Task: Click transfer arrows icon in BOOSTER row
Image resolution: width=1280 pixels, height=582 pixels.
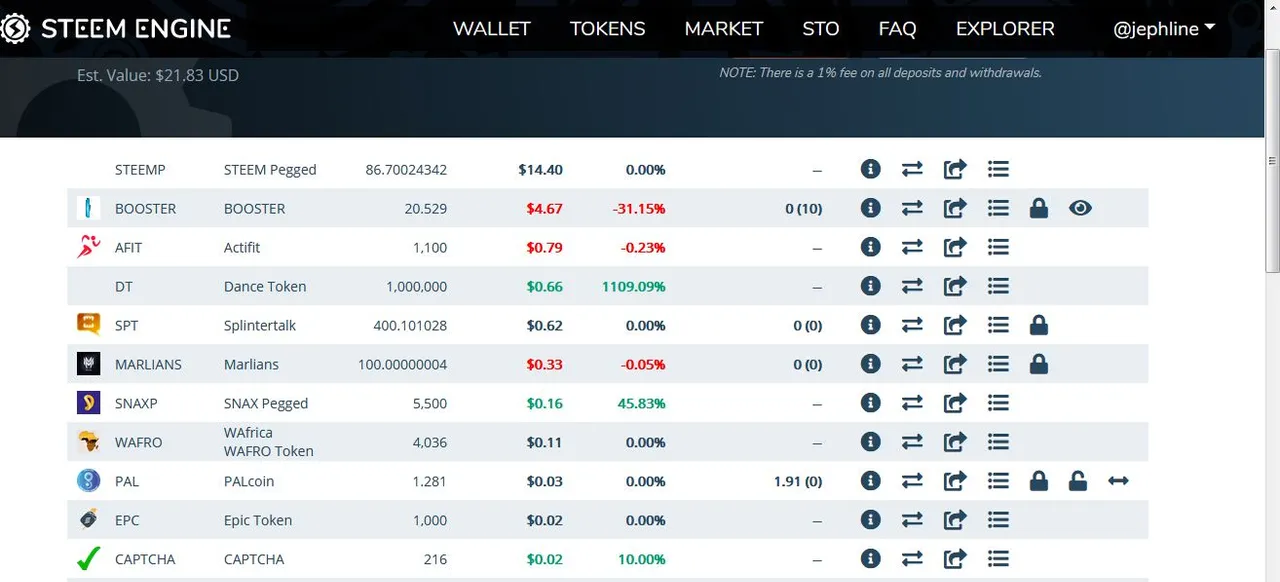Action: 912,208
